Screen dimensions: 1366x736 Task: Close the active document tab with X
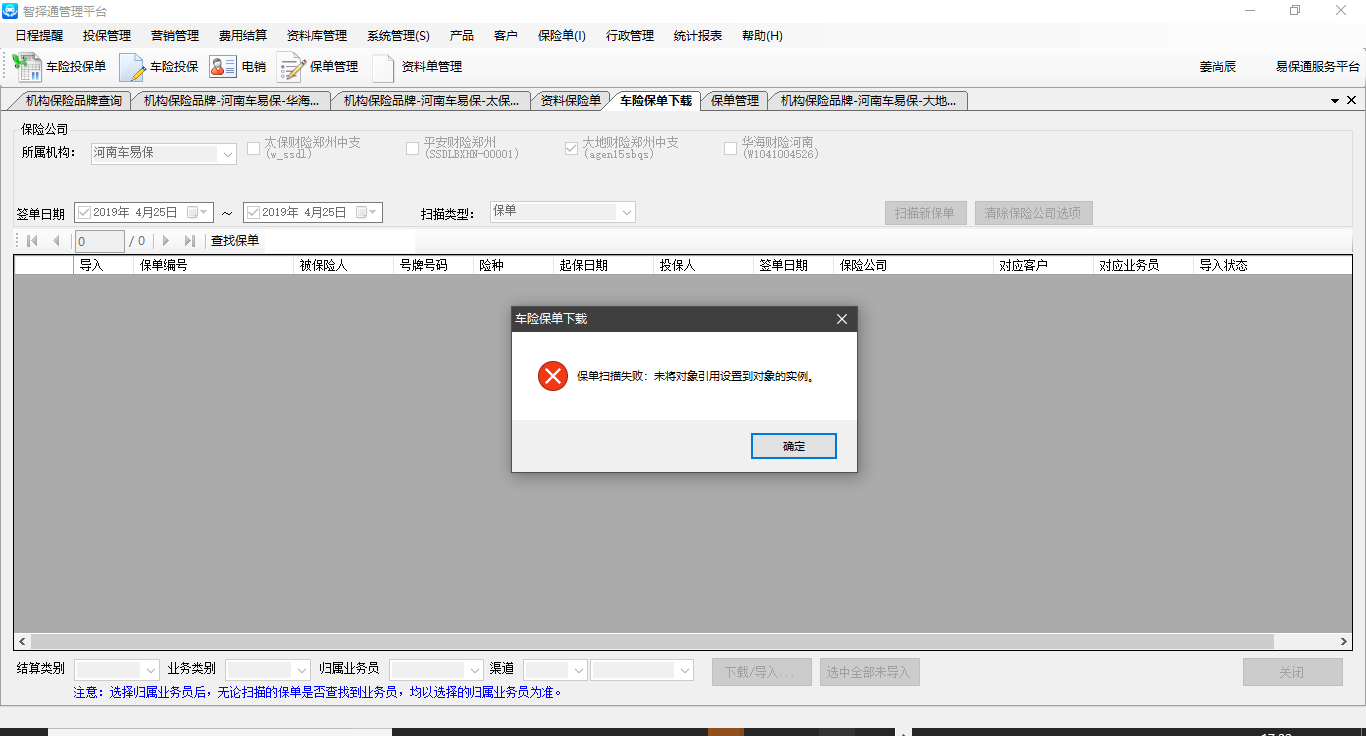pyautogui.click(x=1352, y=100)
